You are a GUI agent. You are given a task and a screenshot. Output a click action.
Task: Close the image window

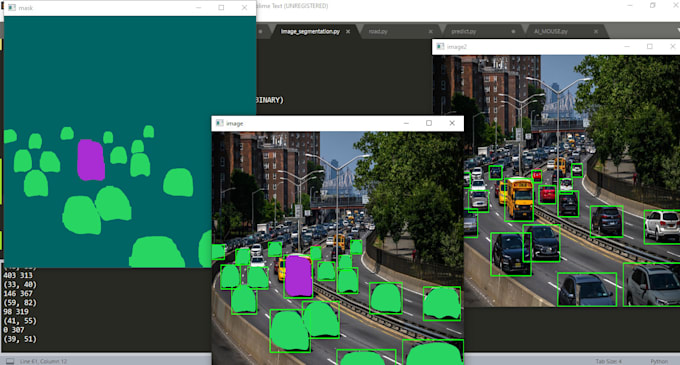pyautogui.click(x=452, y=123)
